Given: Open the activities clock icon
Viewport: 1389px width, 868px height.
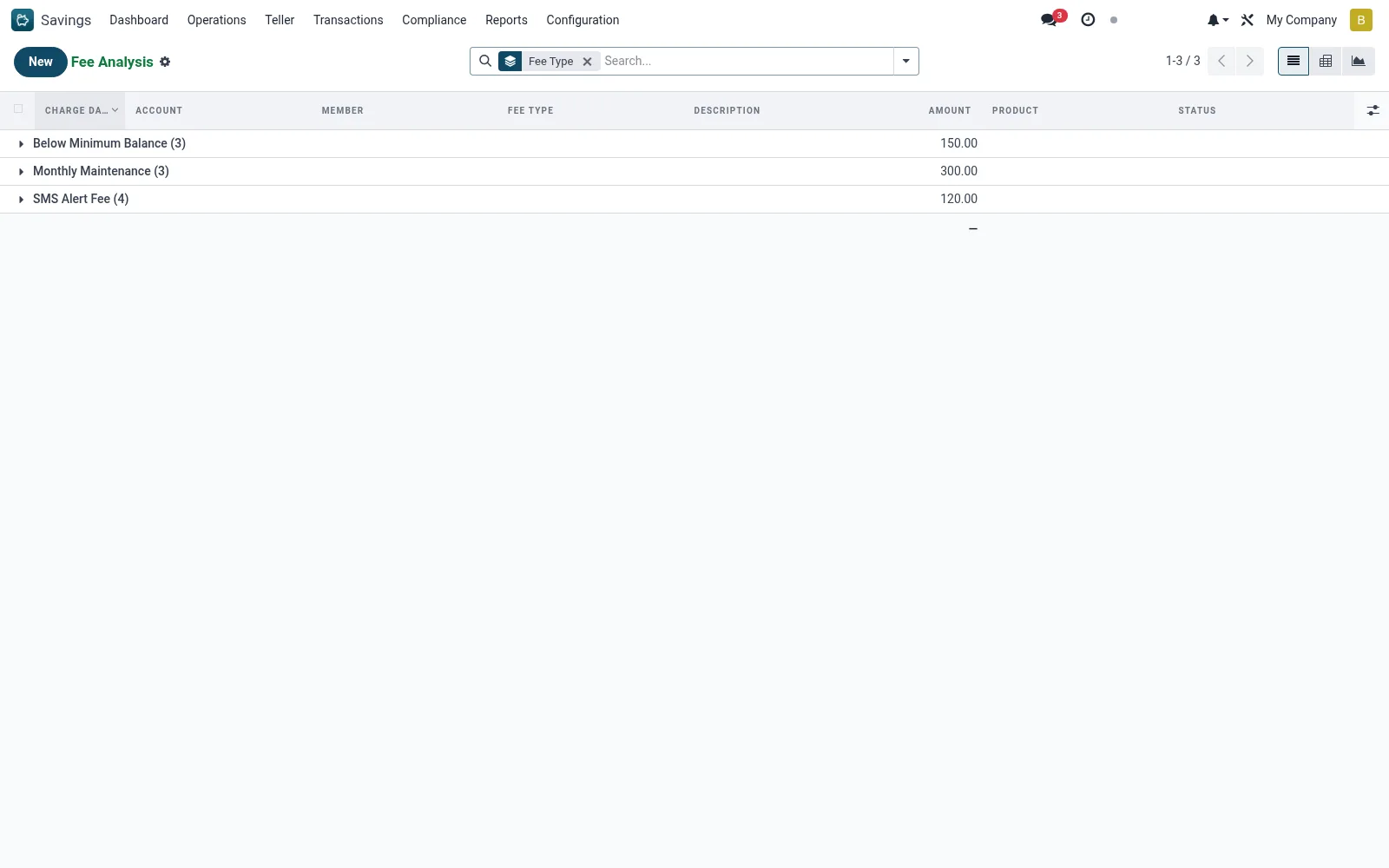Looking at the screenshot, I should click(1088, 20).
